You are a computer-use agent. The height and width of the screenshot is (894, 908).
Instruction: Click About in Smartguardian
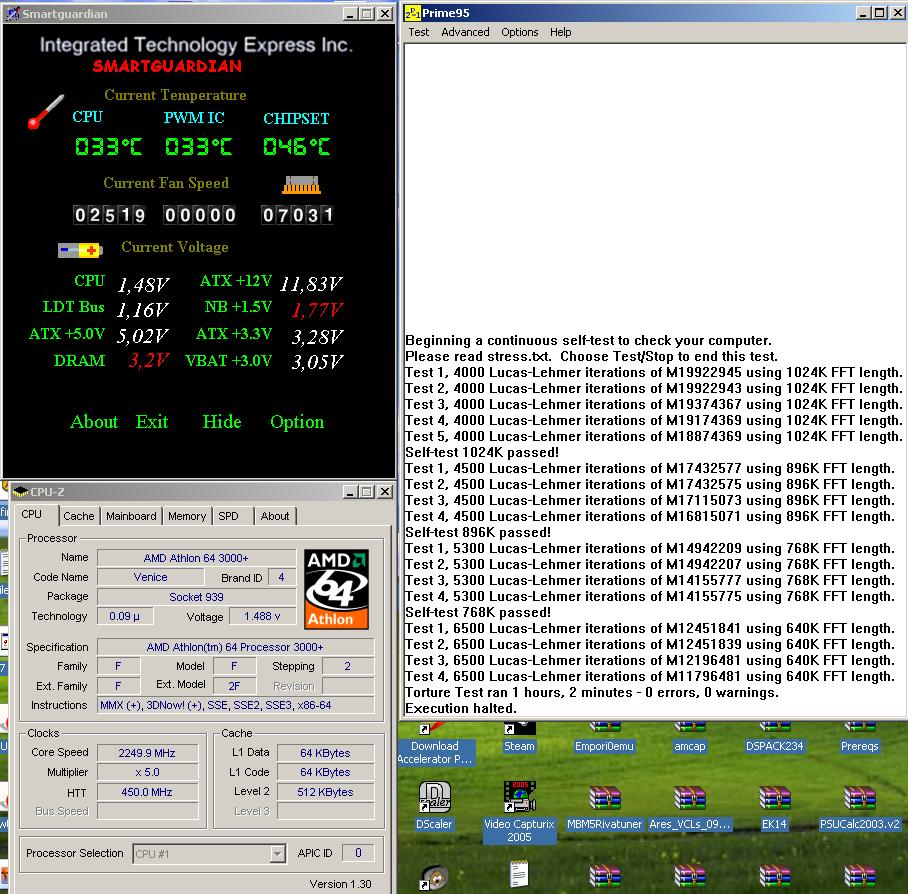pos(94,422)
